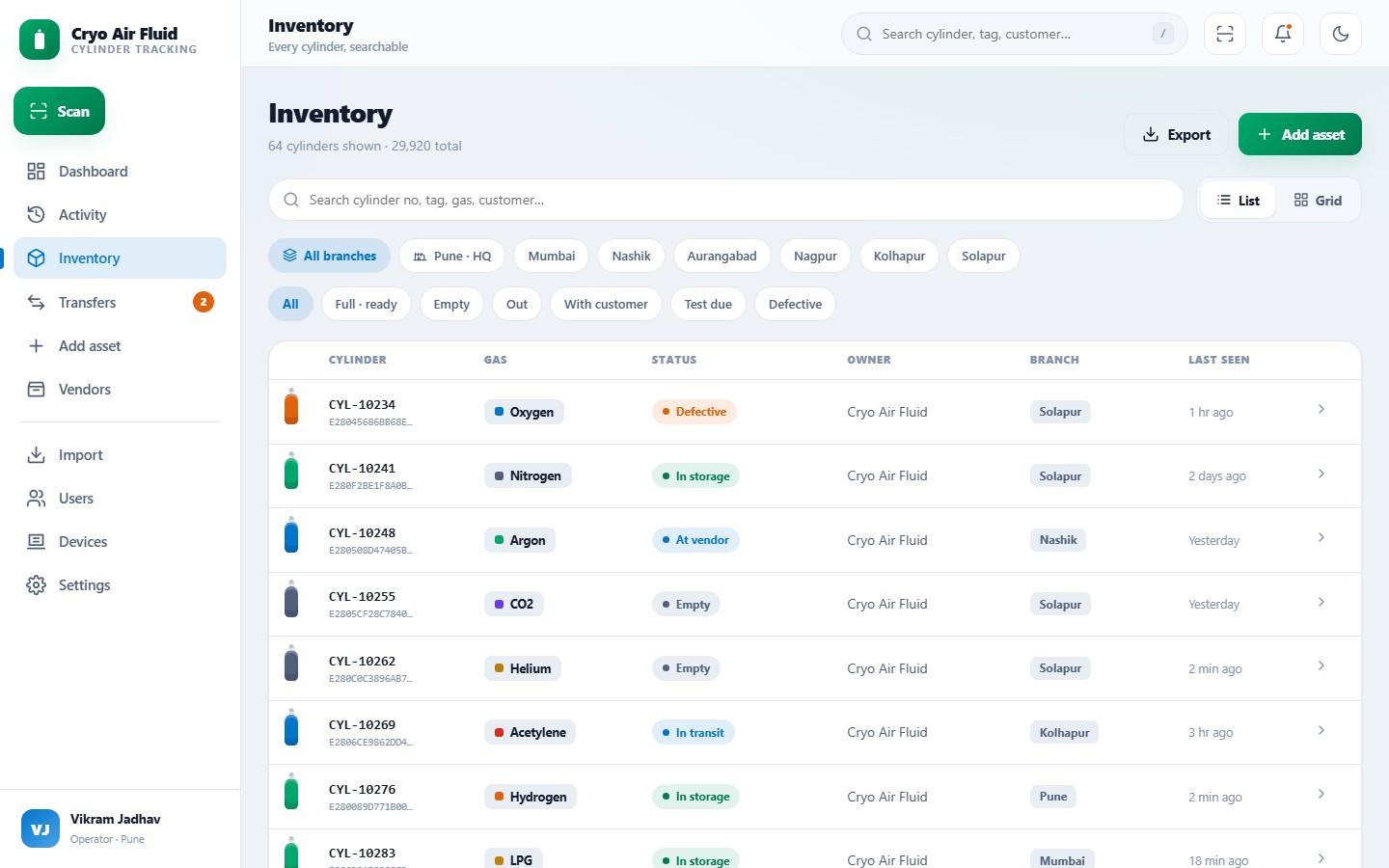The image size is (1389, 868).
Task: Filter by Defective status chip
Action: [796, 304]
